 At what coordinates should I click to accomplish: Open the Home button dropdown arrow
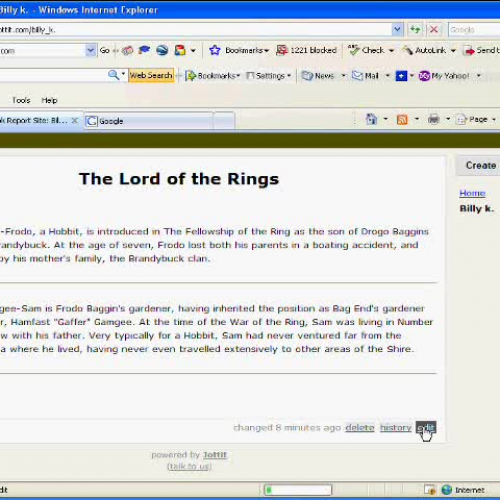pyautogui.click(x=385, y=119)
